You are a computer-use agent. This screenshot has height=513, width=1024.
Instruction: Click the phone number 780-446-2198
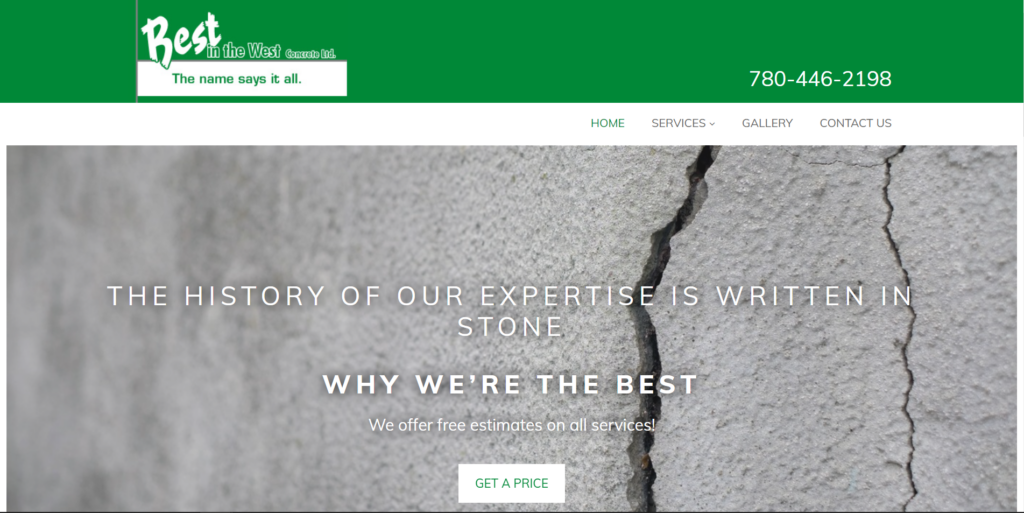pos(820,79)
